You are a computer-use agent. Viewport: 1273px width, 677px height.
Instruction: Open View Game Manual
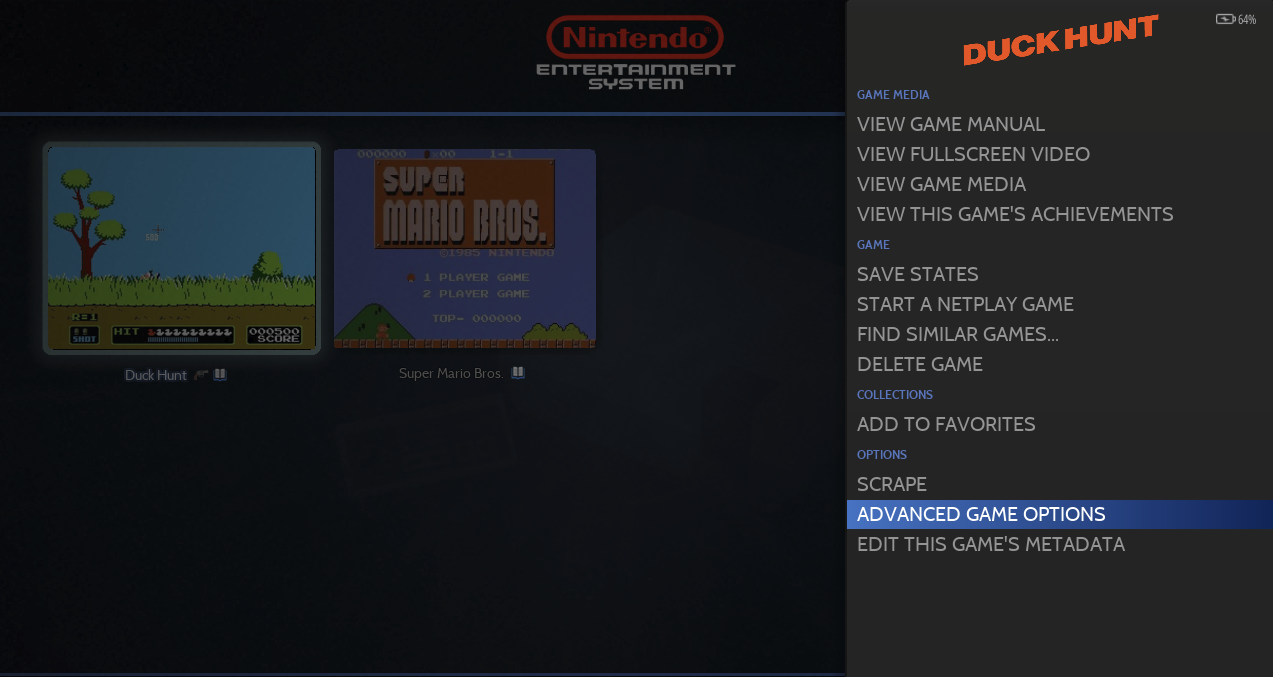[x=950, y=124]
